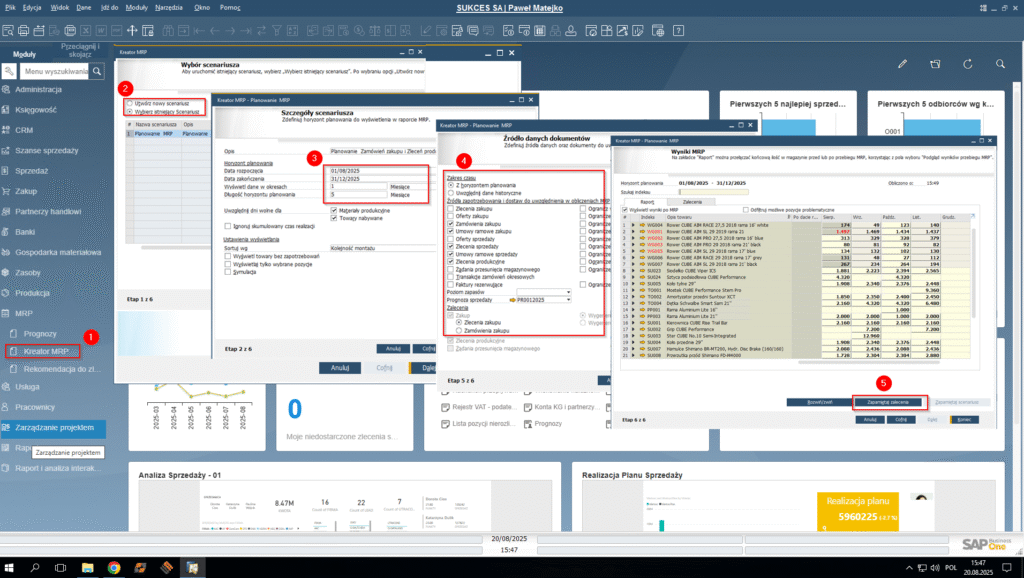This screenshot has width=1024, height=578.
Task: Open the Narzędzia menu
Action: point(169,8)
